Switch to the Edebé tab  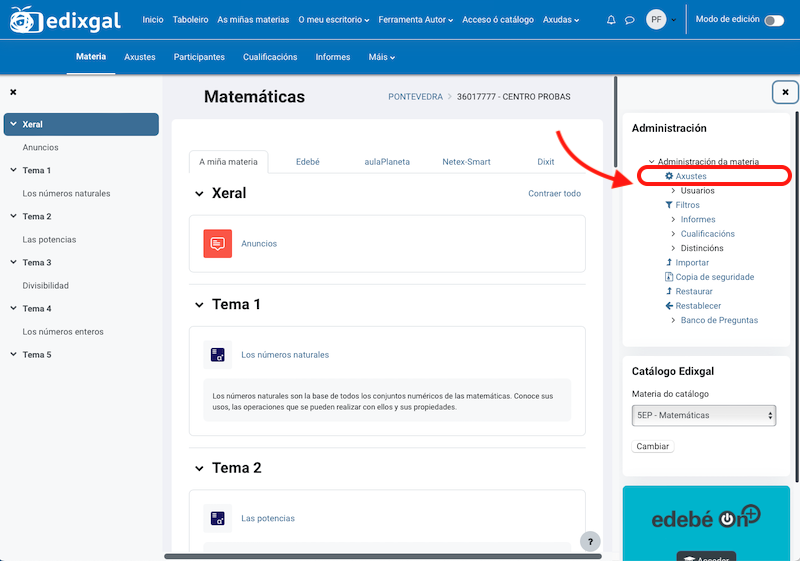click(x=307, y=161)
